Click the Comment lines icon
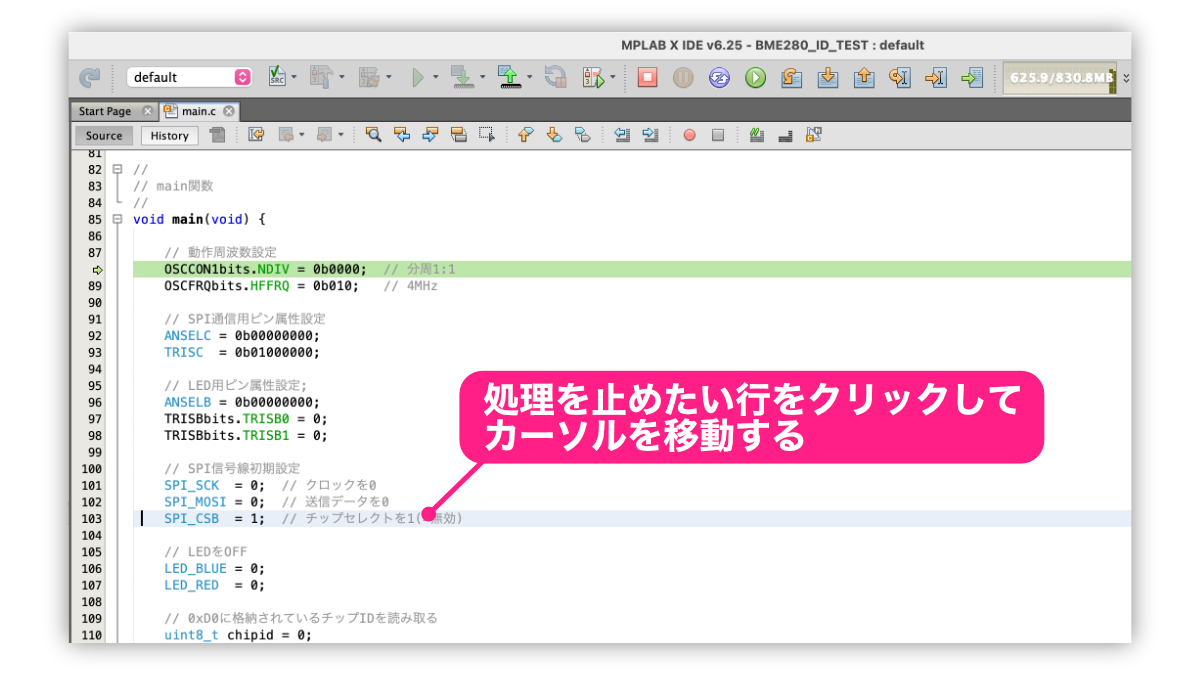Image resolution: width=1200 pixels, height=675 pixels. pos(757,135)
